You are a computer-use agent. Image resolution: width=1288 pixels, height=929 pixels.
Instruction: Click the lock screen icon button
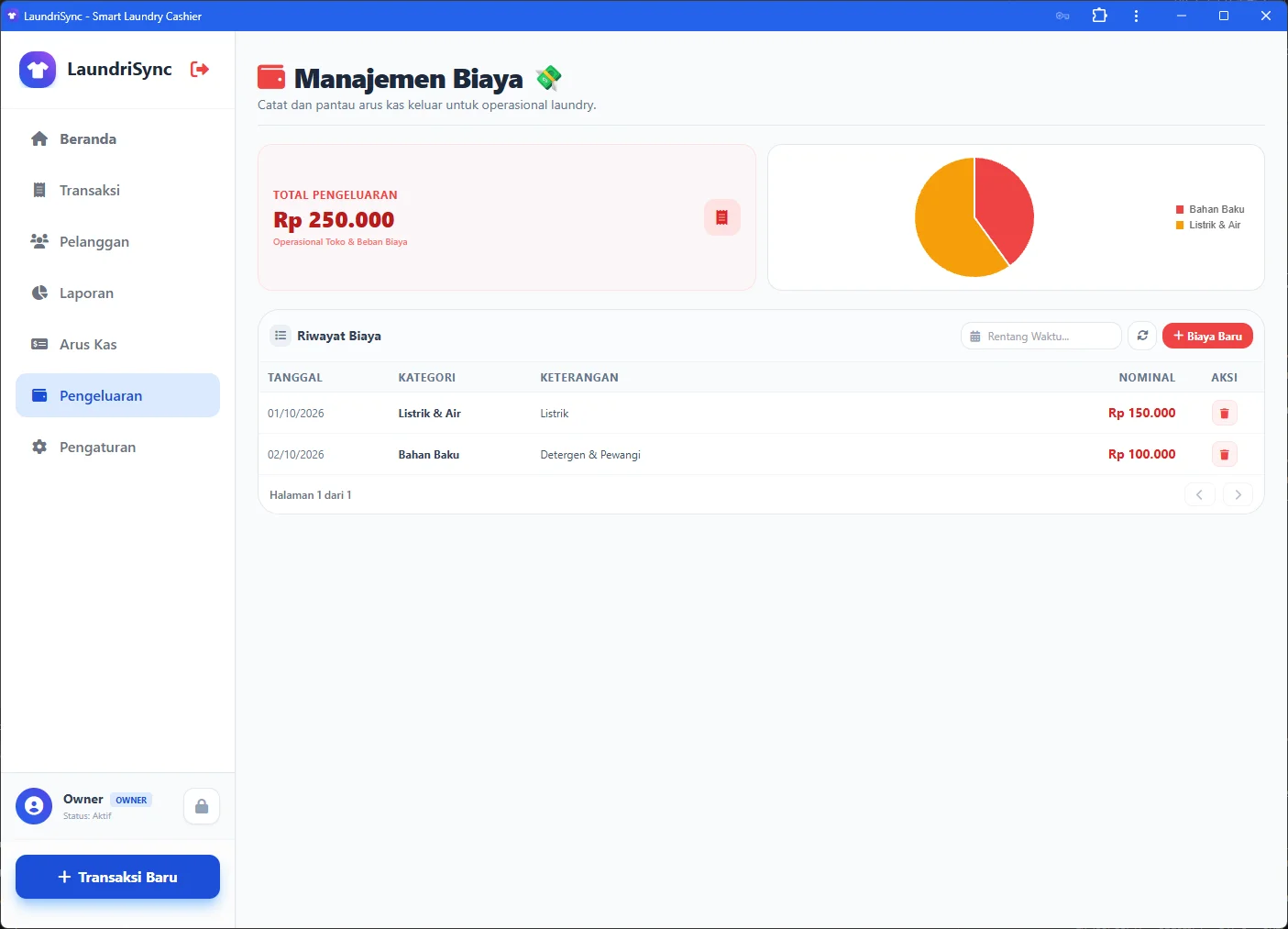pos(202,806)
